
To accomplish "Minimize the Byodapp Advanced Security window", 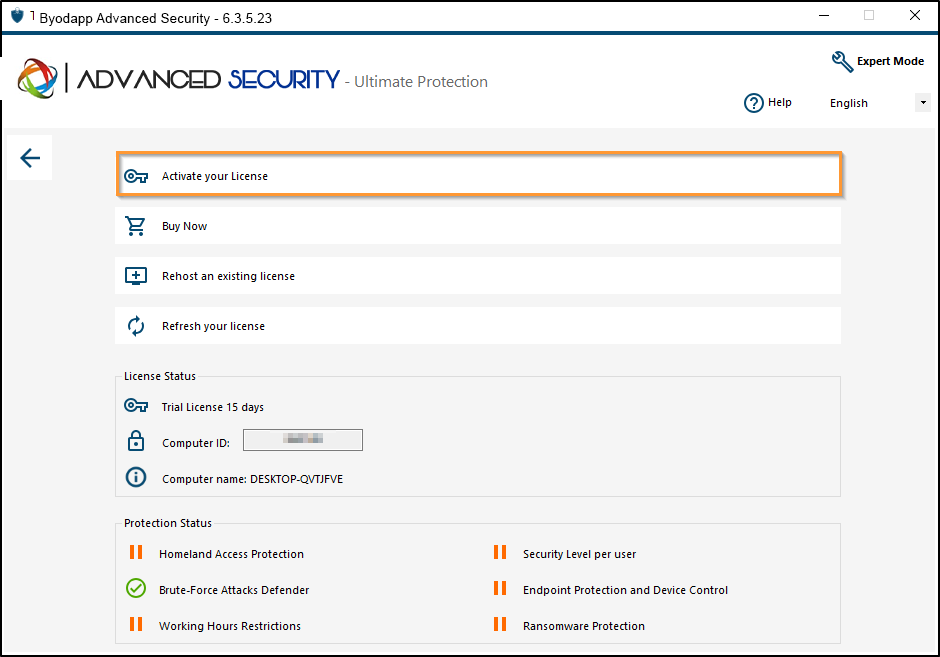I will click(824, 16).
